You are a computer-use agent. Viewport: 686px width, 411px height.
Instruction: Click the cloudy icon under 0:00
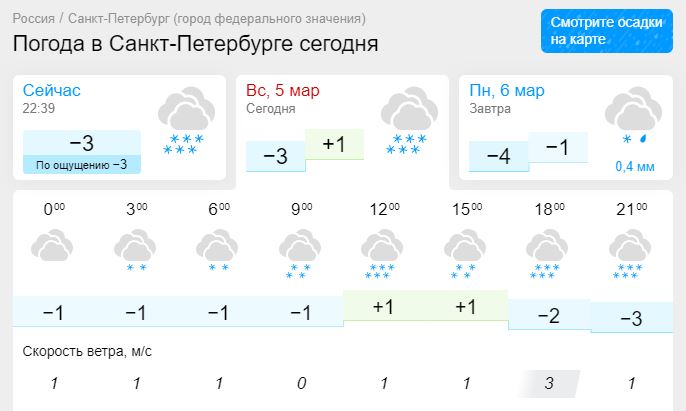(52, 245)
